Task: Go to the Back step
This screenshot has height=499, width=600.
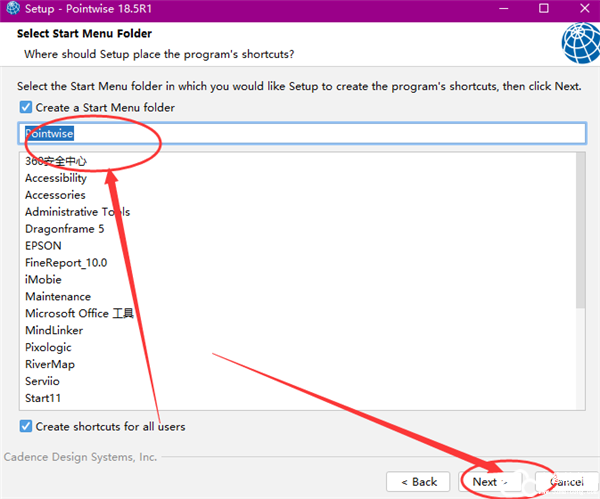Action: [418, 481]
